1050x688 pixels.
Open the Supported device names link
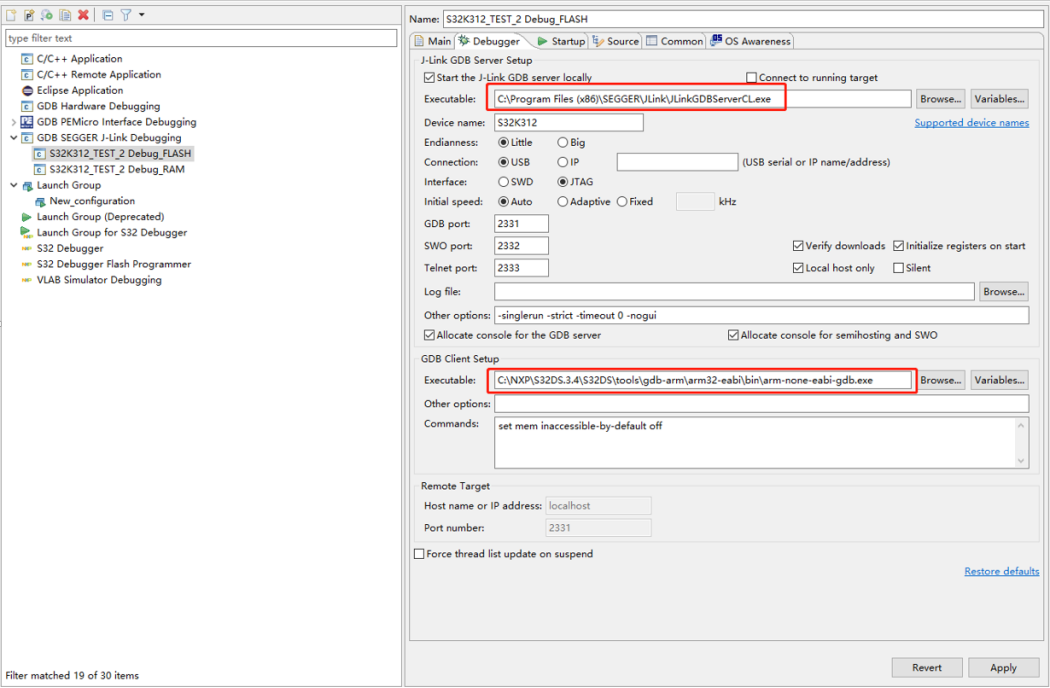pyautogui.click(x=971, y=123)
